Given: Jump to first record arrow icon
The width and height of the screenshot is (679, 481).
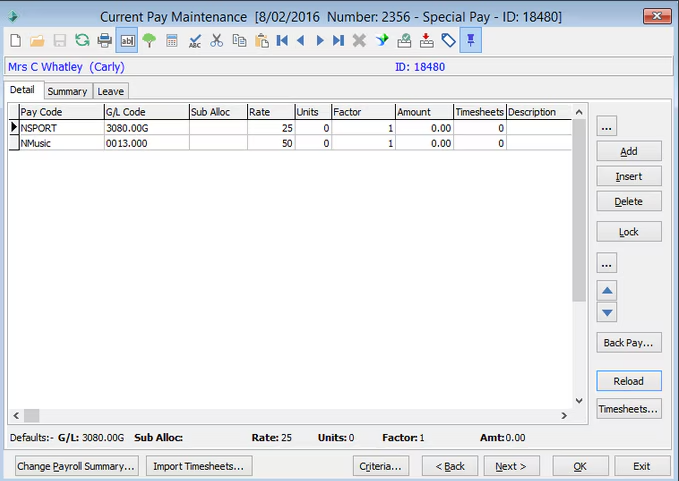Looking at the screenshot, I should pos(283,40).
